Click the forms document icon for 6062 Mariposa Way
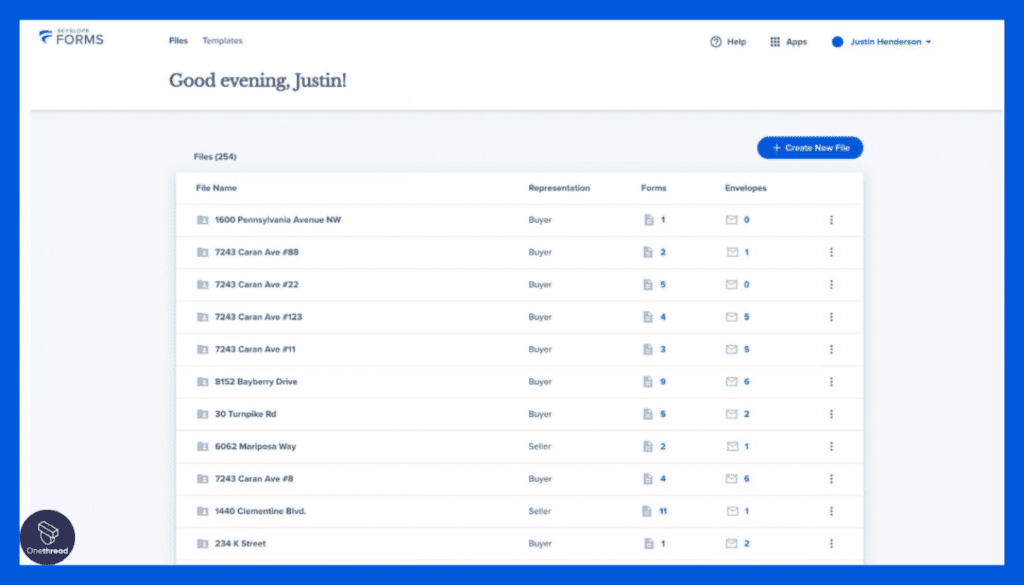The width and height of the screenshot is (1024, 585). pos(648,447)
